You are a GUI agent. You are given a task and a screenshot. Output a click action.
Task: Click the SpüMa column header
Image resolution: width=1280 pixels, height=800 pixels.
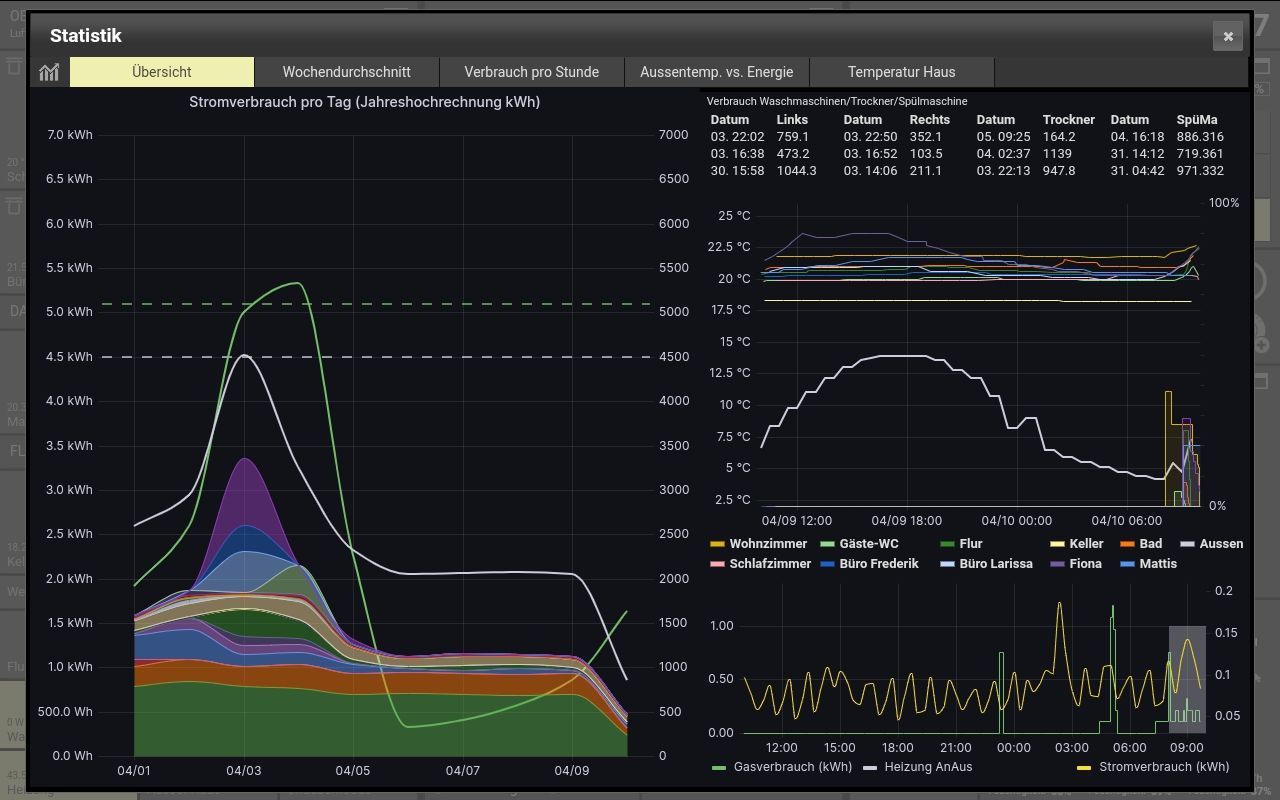(x=1197, y=120)
